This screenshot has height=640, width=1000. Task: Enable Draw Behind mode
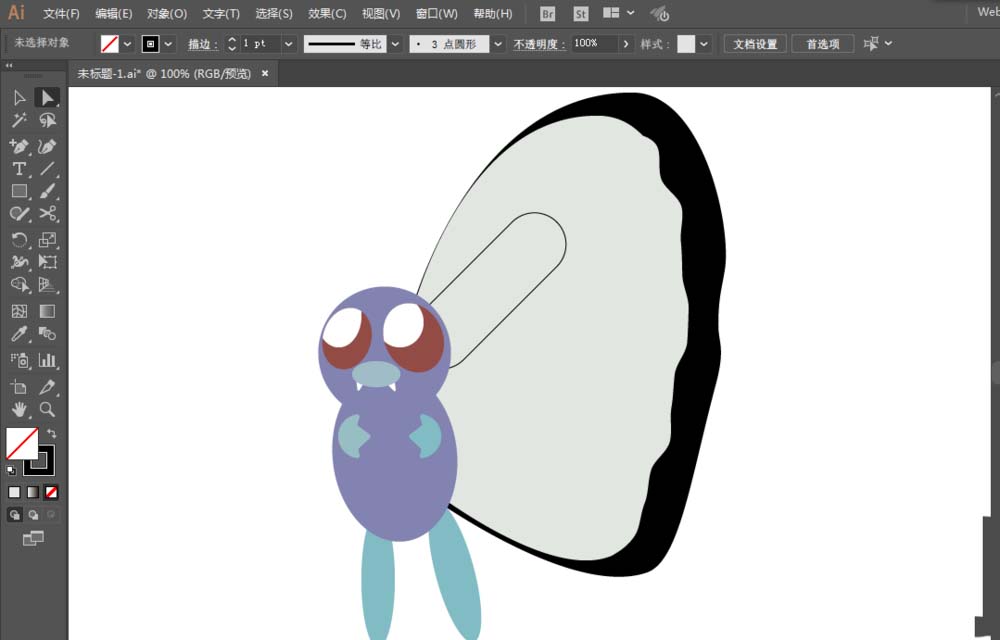coord(33,514)
